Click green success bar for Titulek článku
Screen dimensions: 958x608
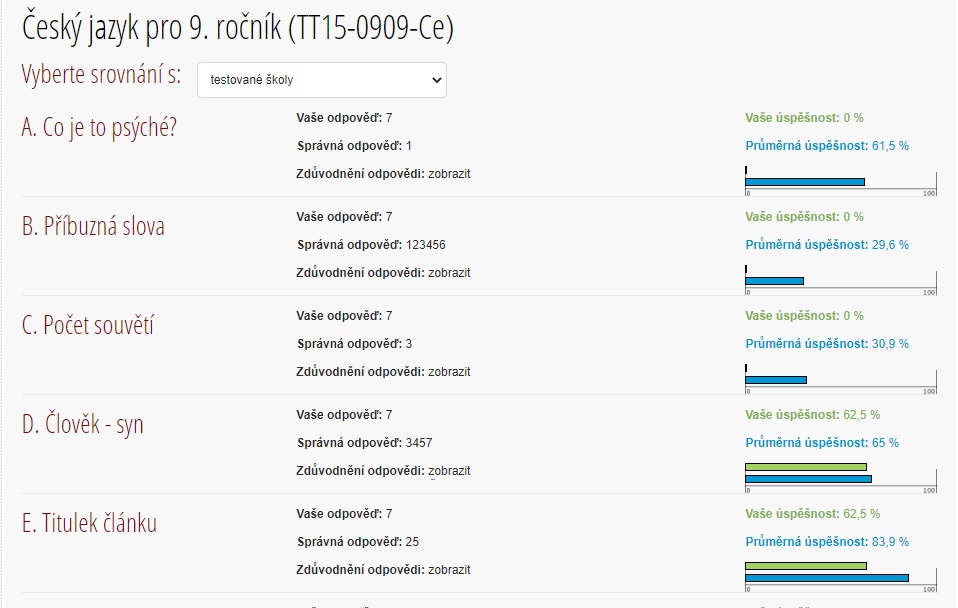pyautogui.click(x=805, y=566)
